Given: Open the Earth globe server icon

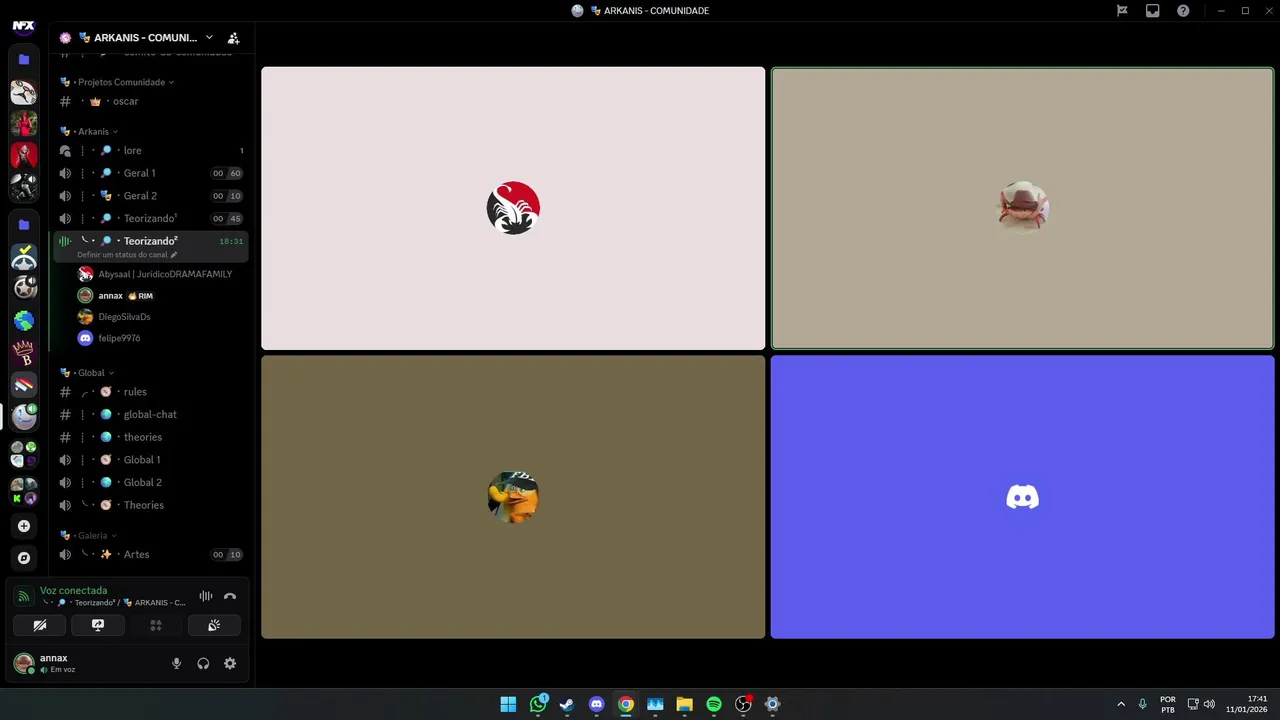Looking at the screenshot, I should point(24,321).
